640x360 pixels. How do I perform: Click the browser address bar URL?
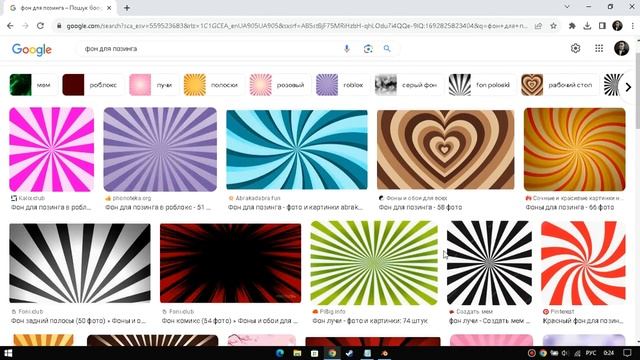(x=297, y=26)
